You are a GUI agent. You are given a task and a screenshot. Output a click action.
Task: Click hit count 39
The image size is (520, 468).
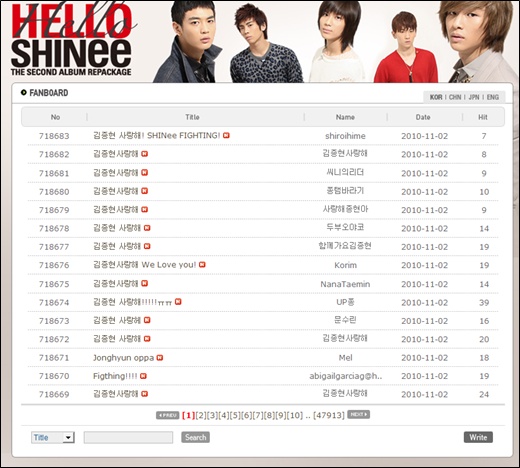coord(484,303)
